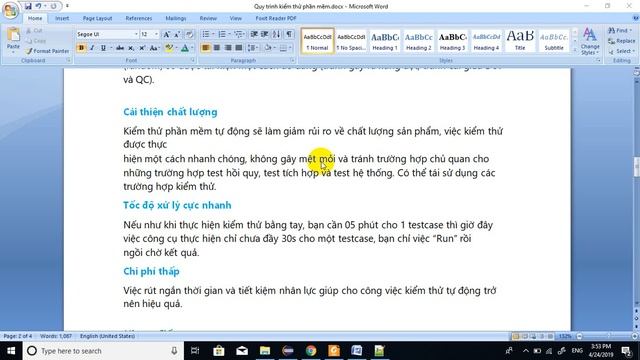Open the font size 12 dropdown
Viewport: 640px width, 360px height.
[x=156, y=35]
